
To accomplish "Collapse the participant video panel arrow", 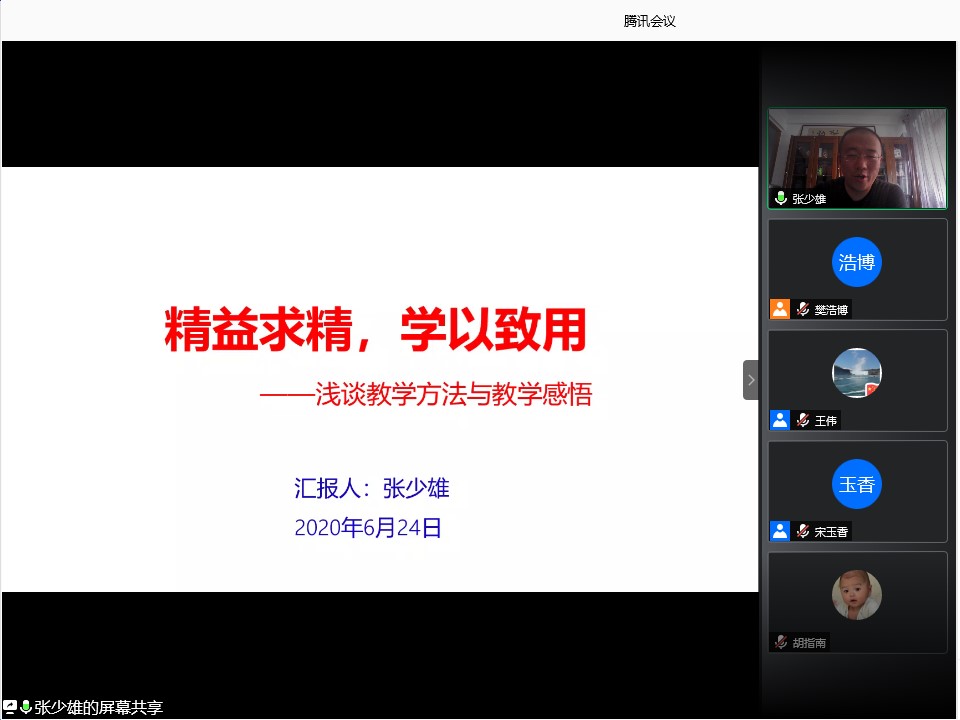I will click(750, 380).
